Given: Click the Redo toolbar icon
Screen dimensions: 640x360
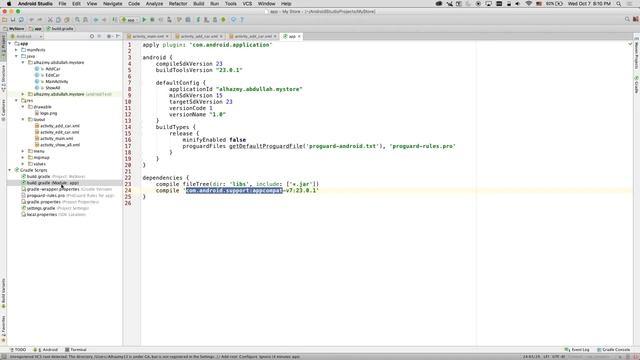Looking at the screenshot, I should coord(40,20).
